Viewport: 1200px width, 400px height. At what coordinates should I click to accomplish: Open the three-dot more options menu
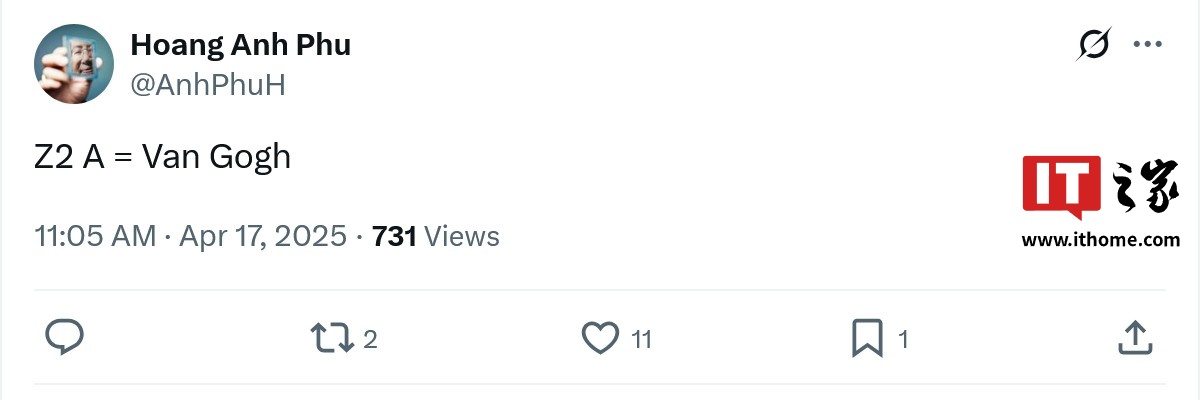[x=1147, y=45]
